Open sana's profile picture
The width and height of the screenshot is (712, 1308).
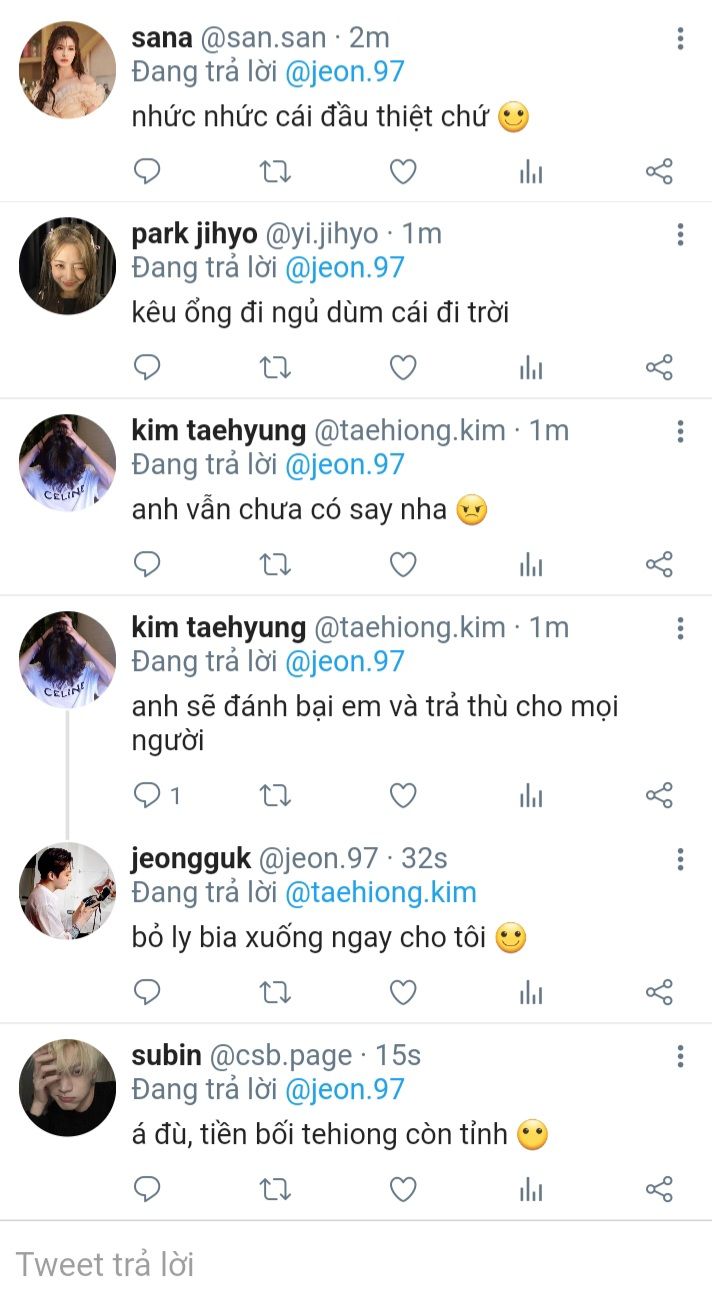68,70
